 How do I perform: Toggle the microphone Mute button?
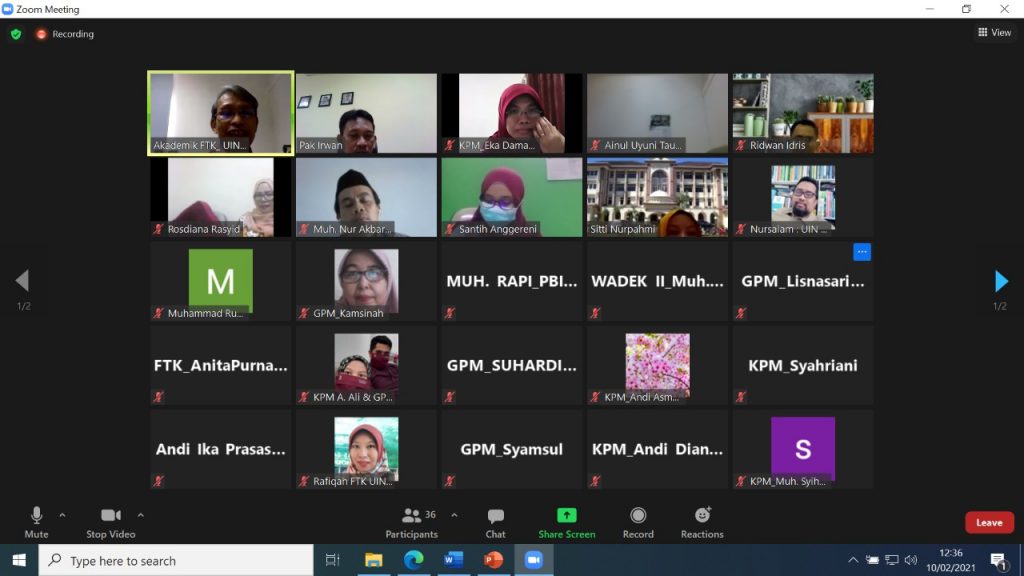click(36, 521)
